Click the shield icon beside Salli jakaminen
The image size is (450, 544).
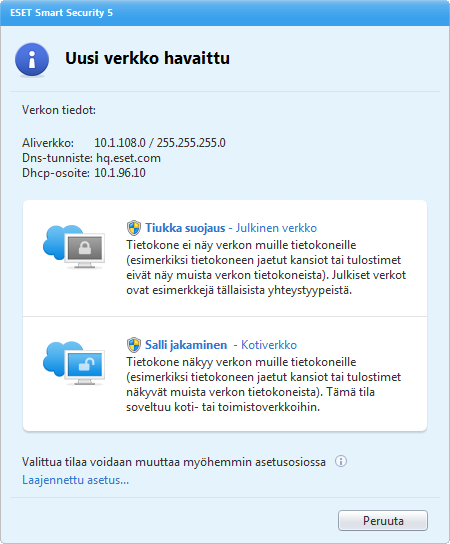click(x=134, y=345)
